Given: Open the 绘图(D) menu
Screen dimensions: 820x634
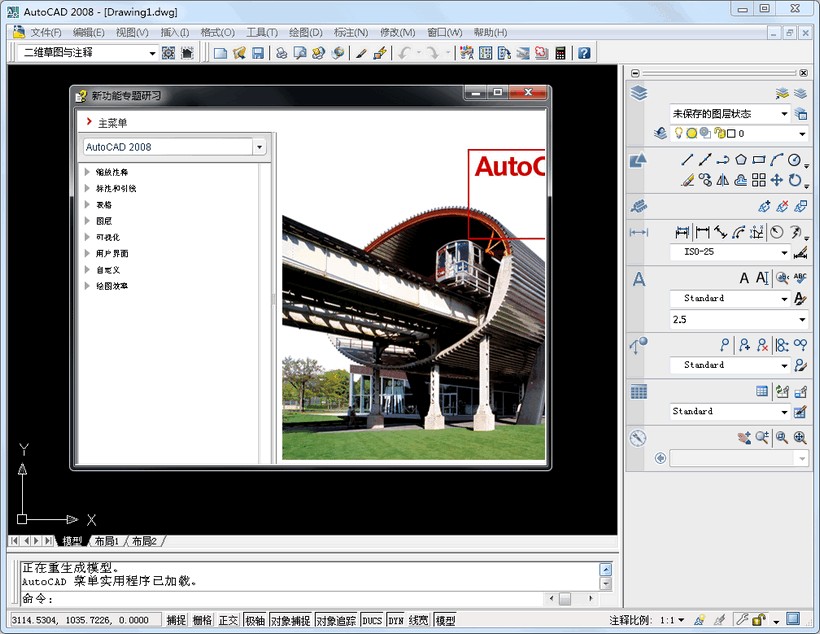Looking at the screenshot, I should tap(305, 32).
